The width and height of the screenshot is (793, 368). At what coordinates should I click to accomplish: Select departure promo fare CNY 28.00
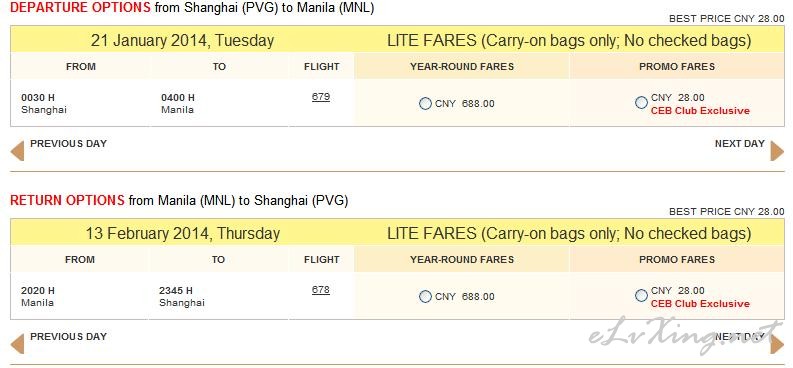click(x=641, y=103)
